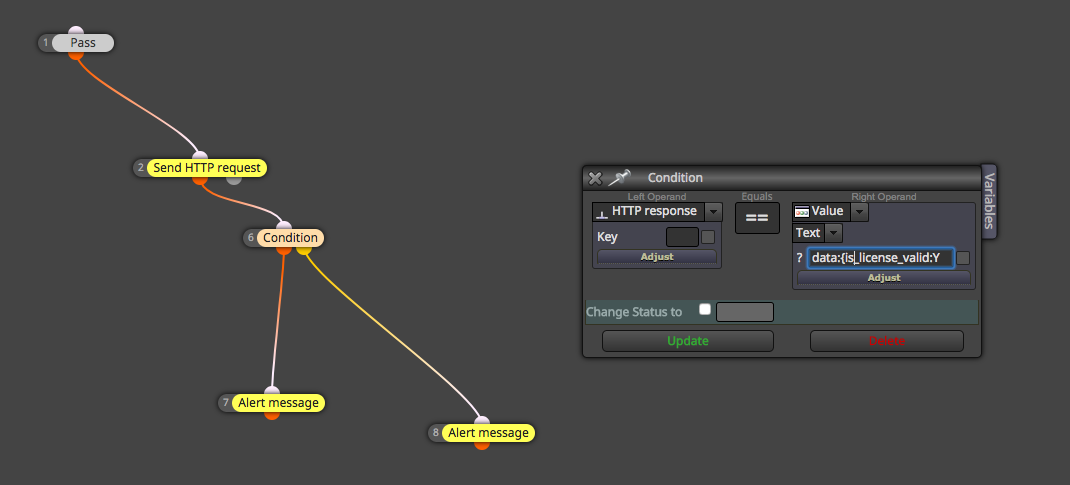
Task: Close the Condition panel with the X icon
Action: point(595,178)
